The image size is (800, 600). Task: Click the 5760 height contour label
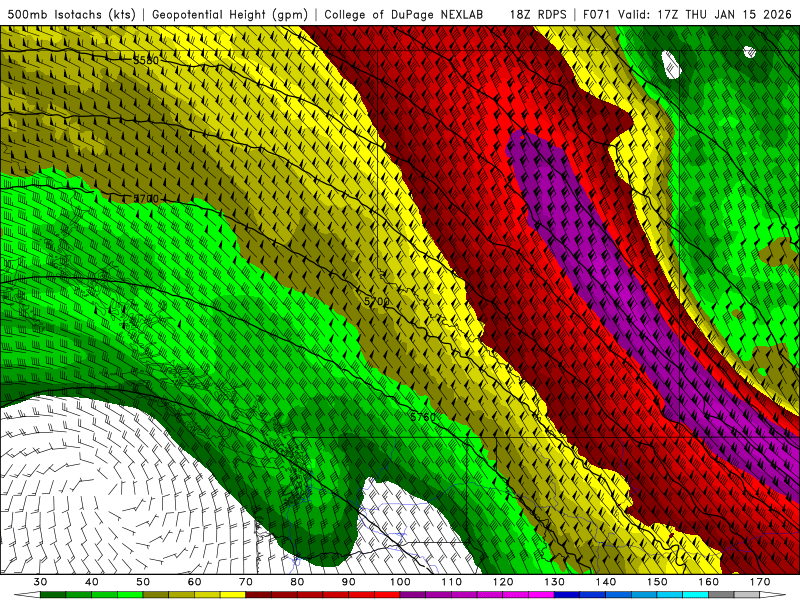(423, 417)
